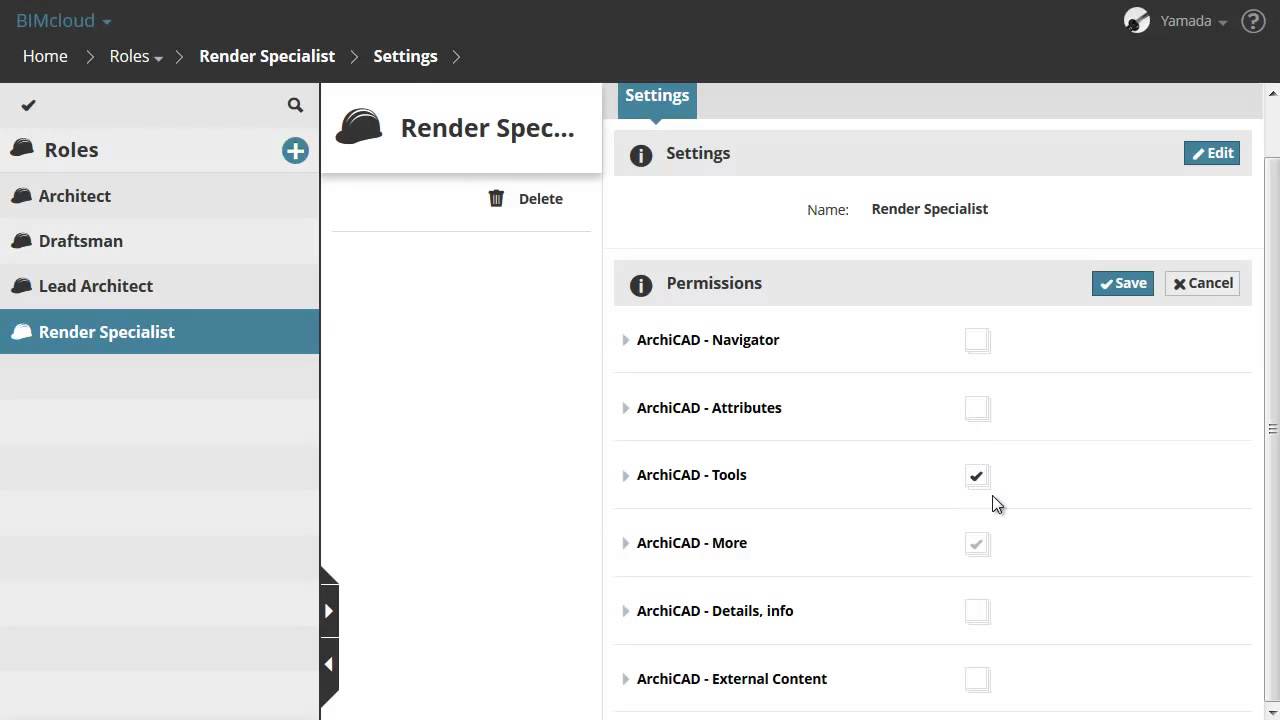Click the info icon next to Settings
Image resolution: width=1280 pixels, height=720 pixels.
click(641, 155)
